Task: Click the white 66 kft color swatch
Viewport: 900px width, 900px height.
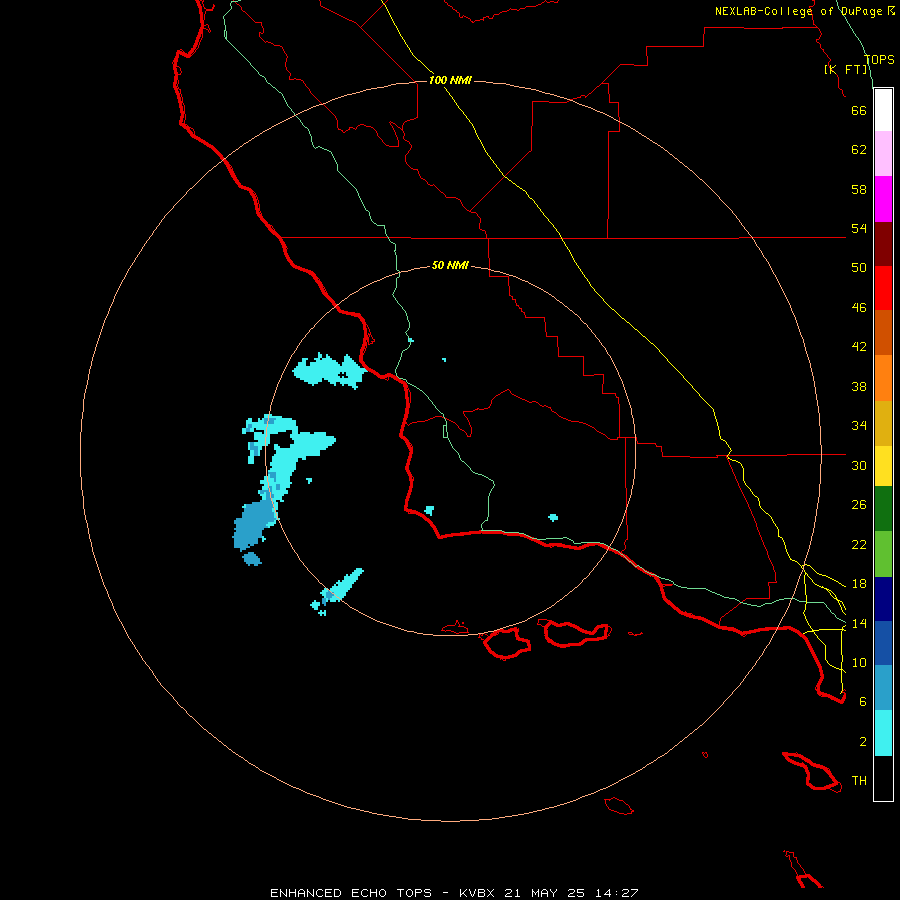Action: [x=883, y=110]
